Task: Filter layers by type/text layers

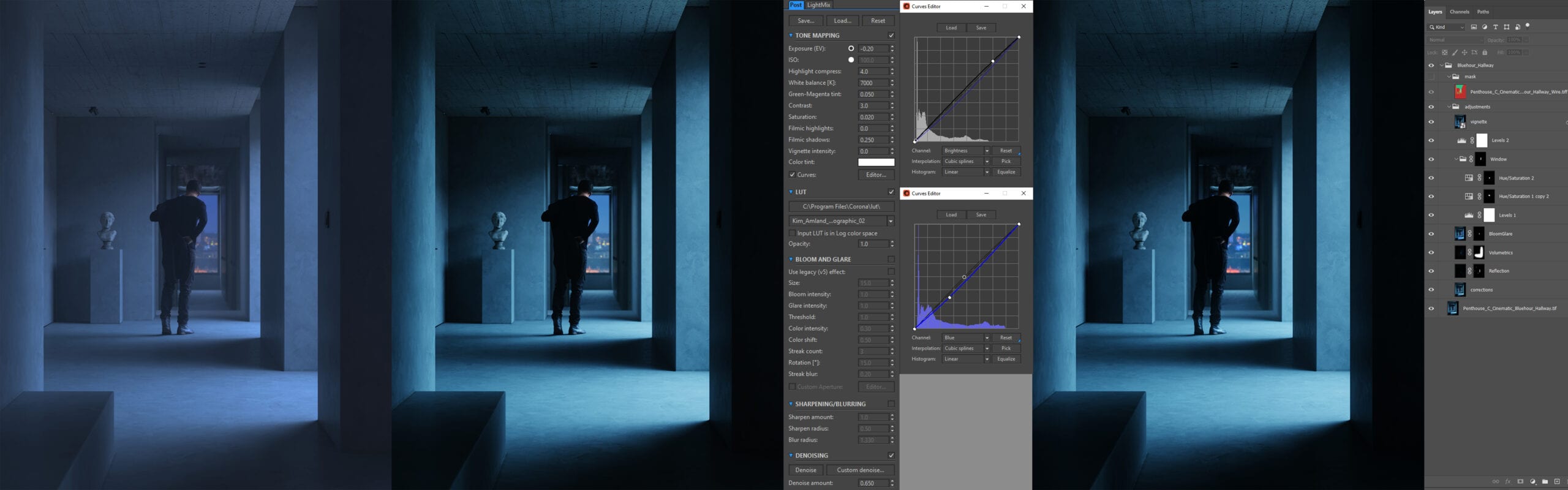Action: click(x=1495, y=27)
